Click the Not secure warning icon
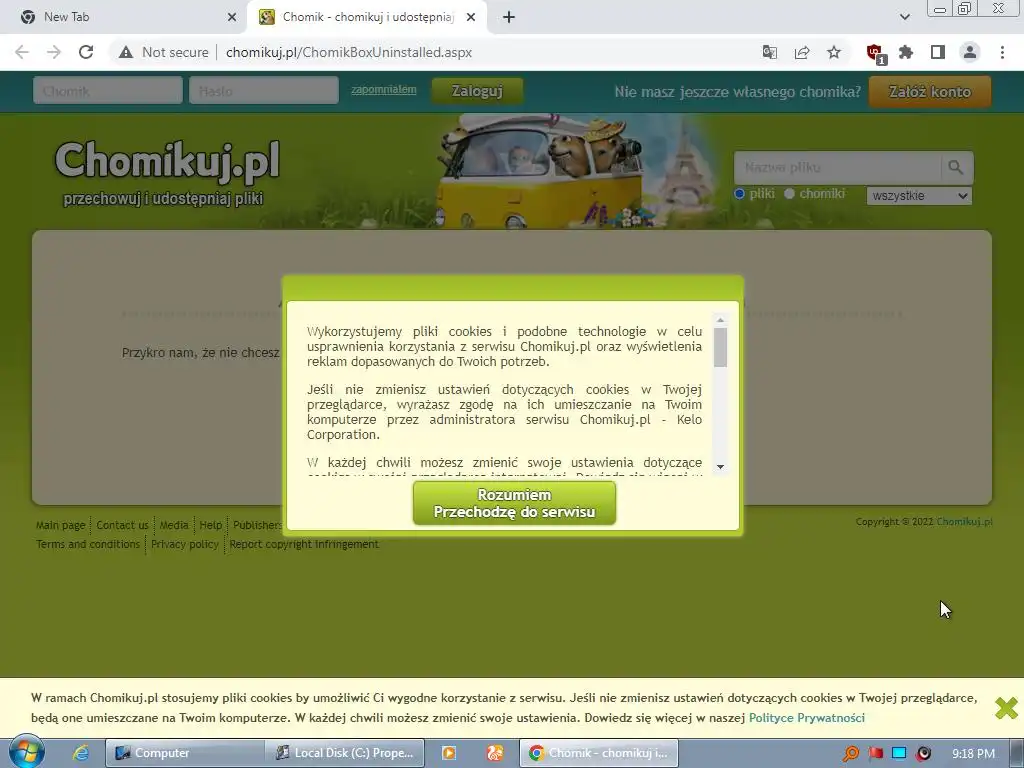 (125, 52)
